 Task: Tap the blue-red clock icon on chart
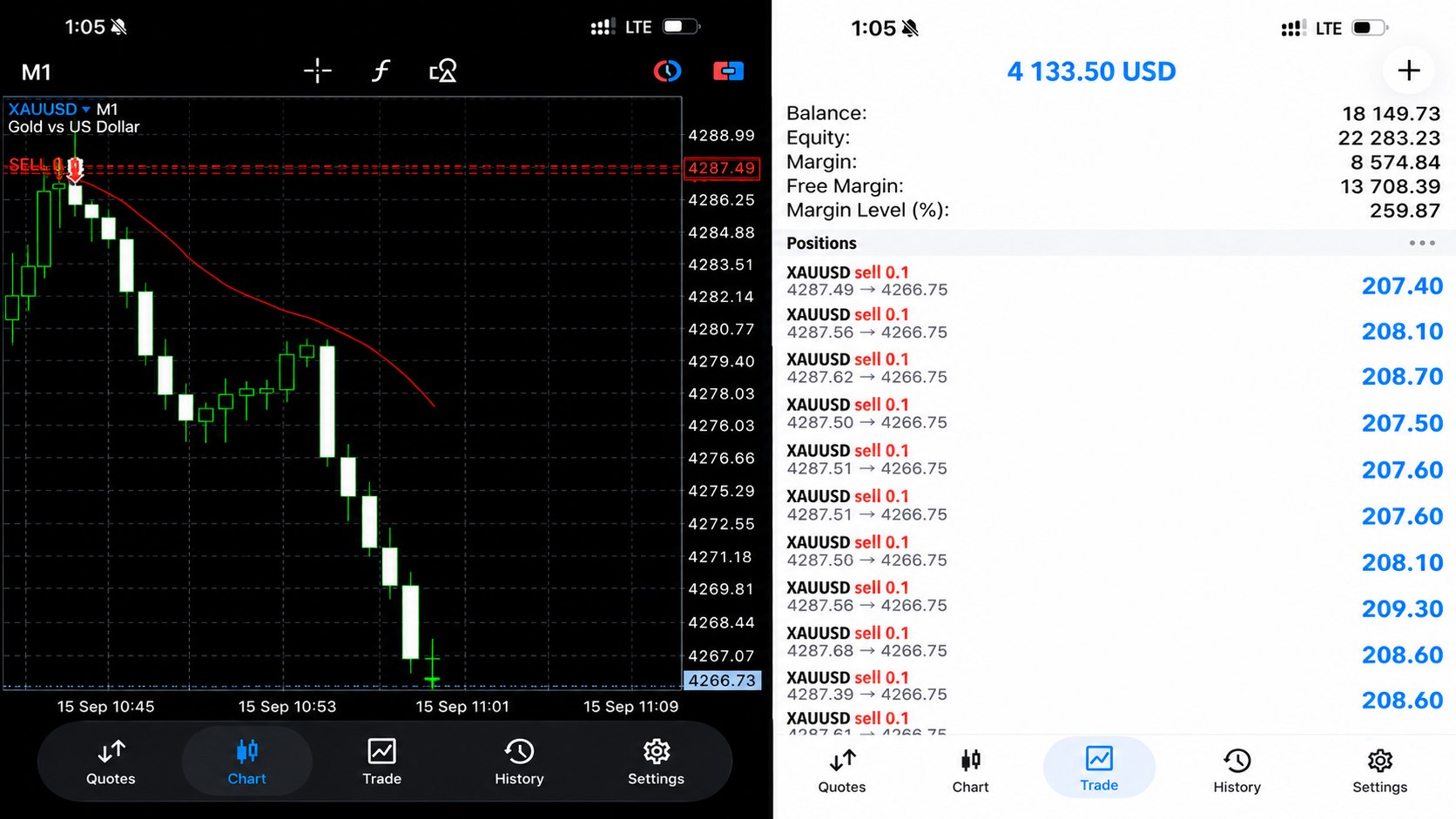(x=667, y=70)
